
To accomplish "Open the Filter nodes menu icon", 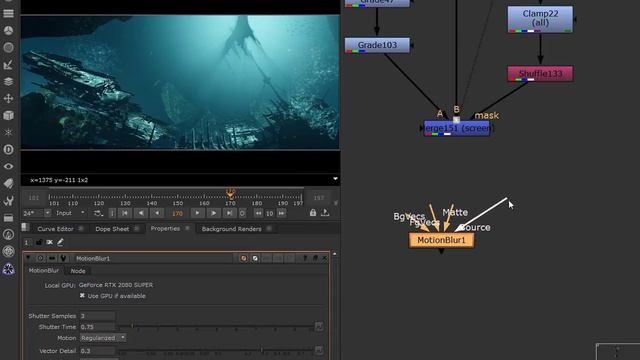I will click(x=8, y=48).
